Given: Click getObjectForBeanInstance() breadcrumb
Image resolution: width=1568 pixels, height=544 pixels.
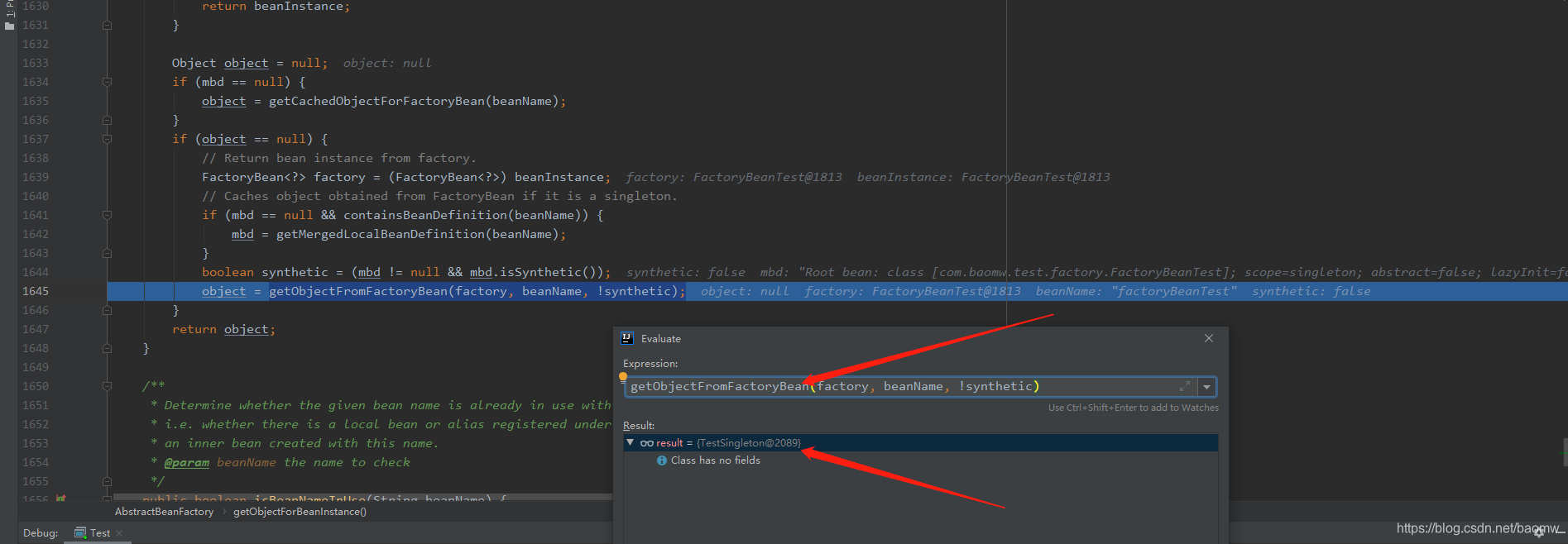Looking at the screenshot, I should (300, 512).
